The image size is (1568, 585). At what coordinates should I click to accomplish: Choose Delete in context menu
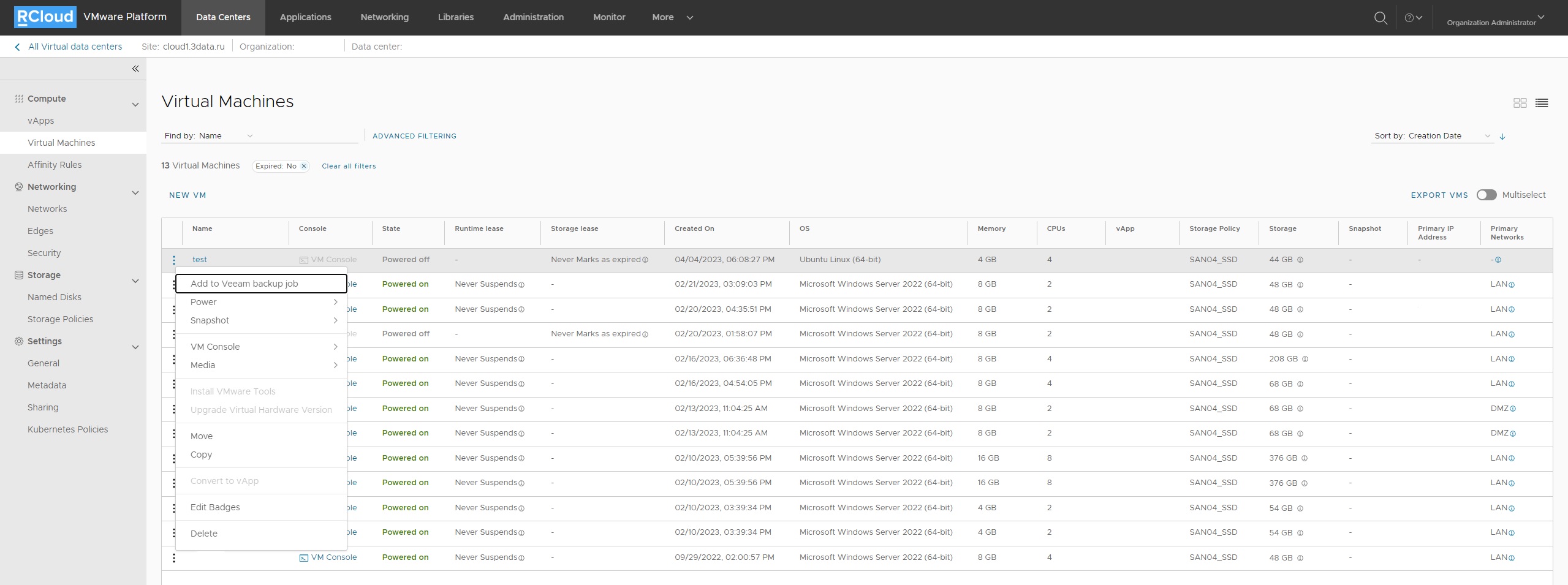pos(261,534)
